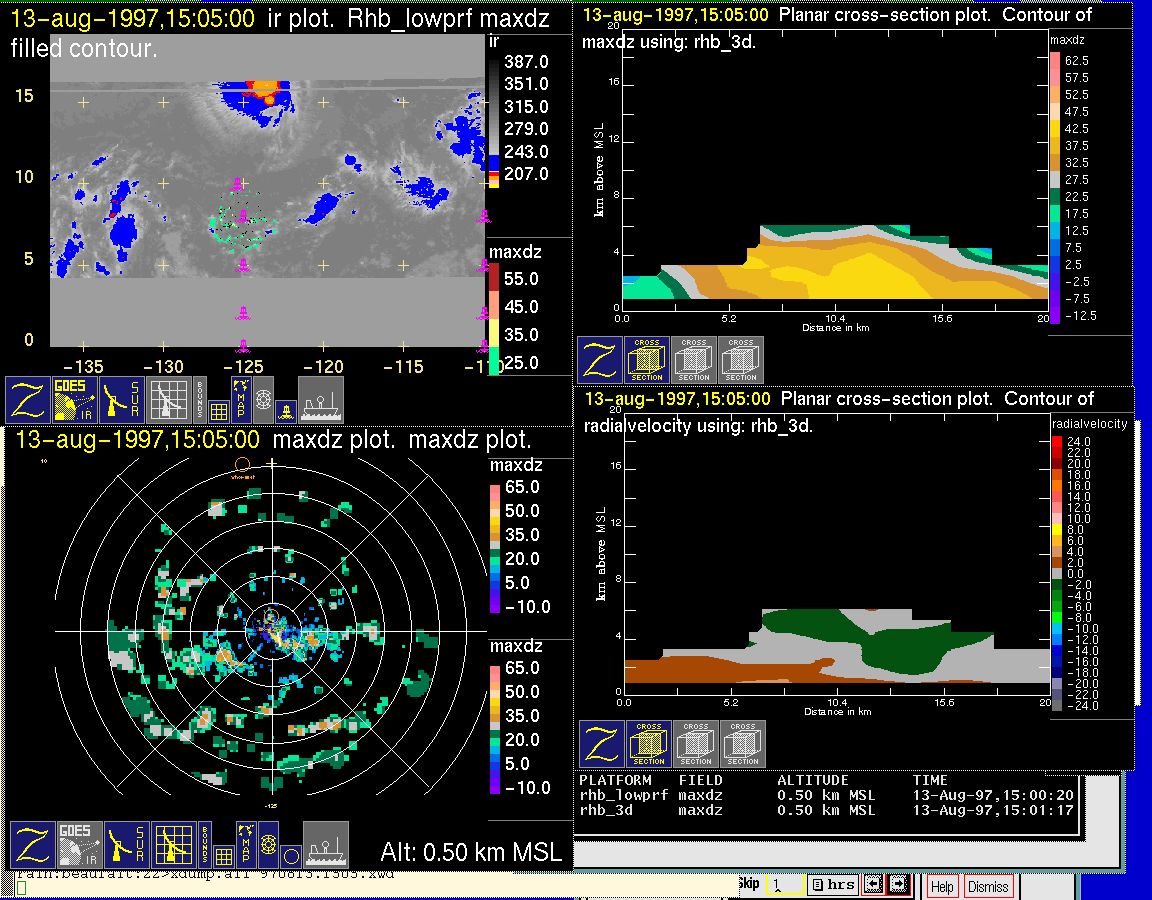Viewport: 1152px width, 900px height.
Task: Click the Help button
Action: coord(941,886)
